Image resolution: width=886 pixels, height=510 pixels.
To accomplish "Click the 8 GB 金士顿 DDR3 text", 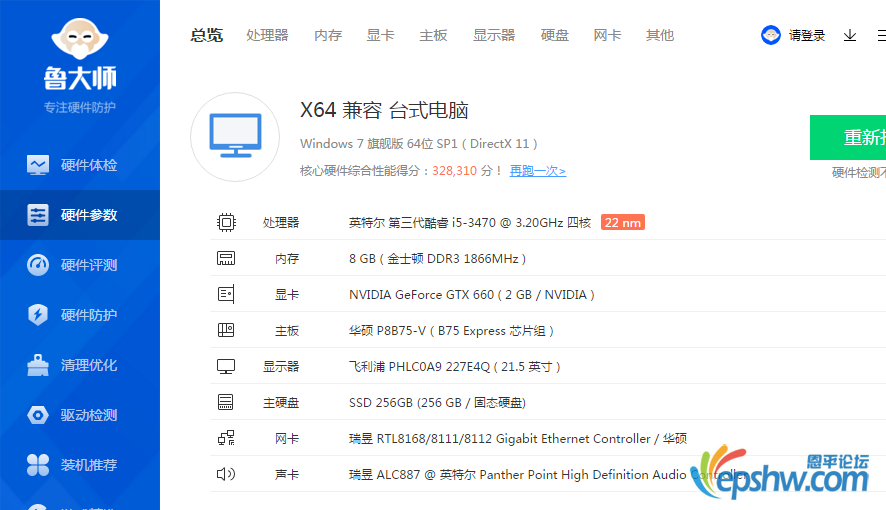I will [437, 259].
